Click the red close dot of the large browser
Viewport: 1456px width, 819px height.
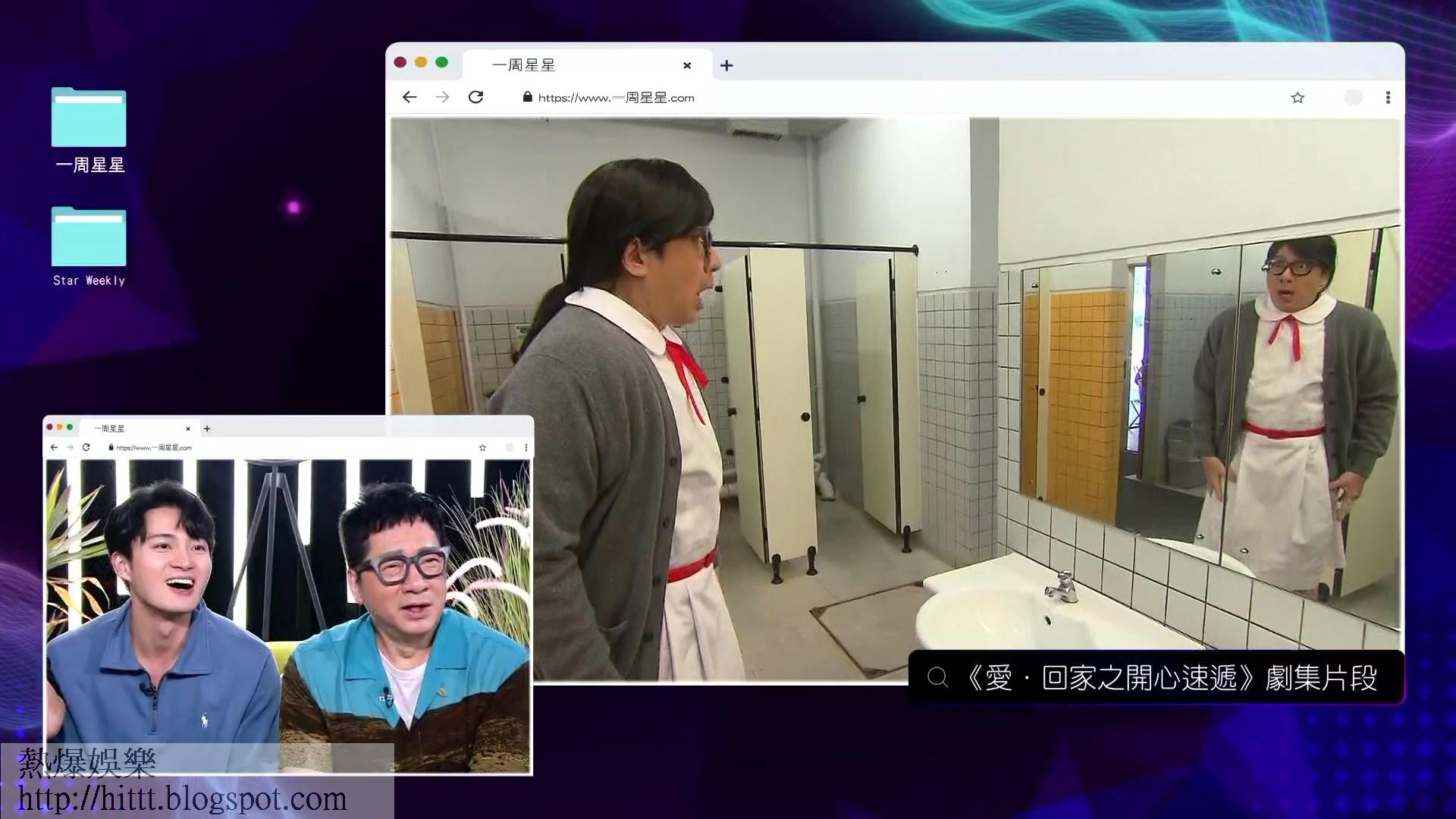(400, 62)
